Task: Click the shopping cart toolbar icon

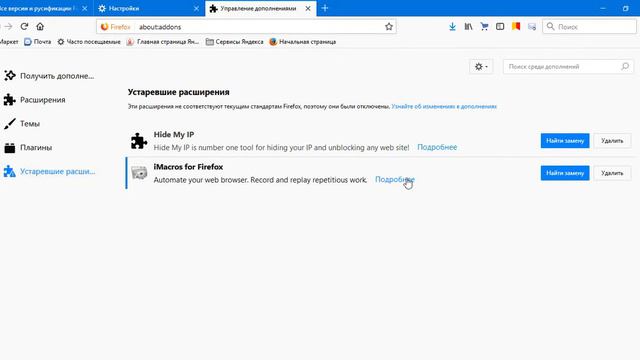Action: pyautogui.click(x=484, y=27)
